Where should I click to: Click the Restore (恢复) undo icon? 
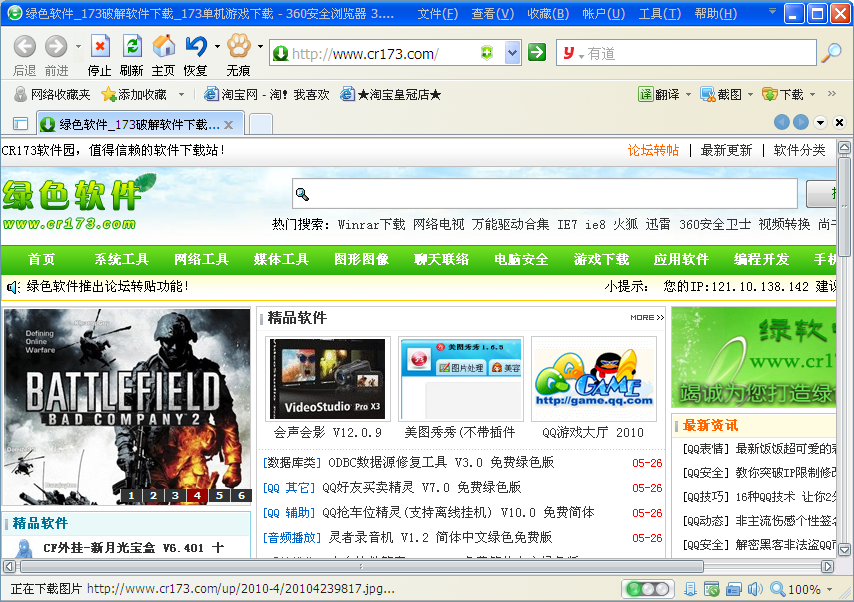196,47
